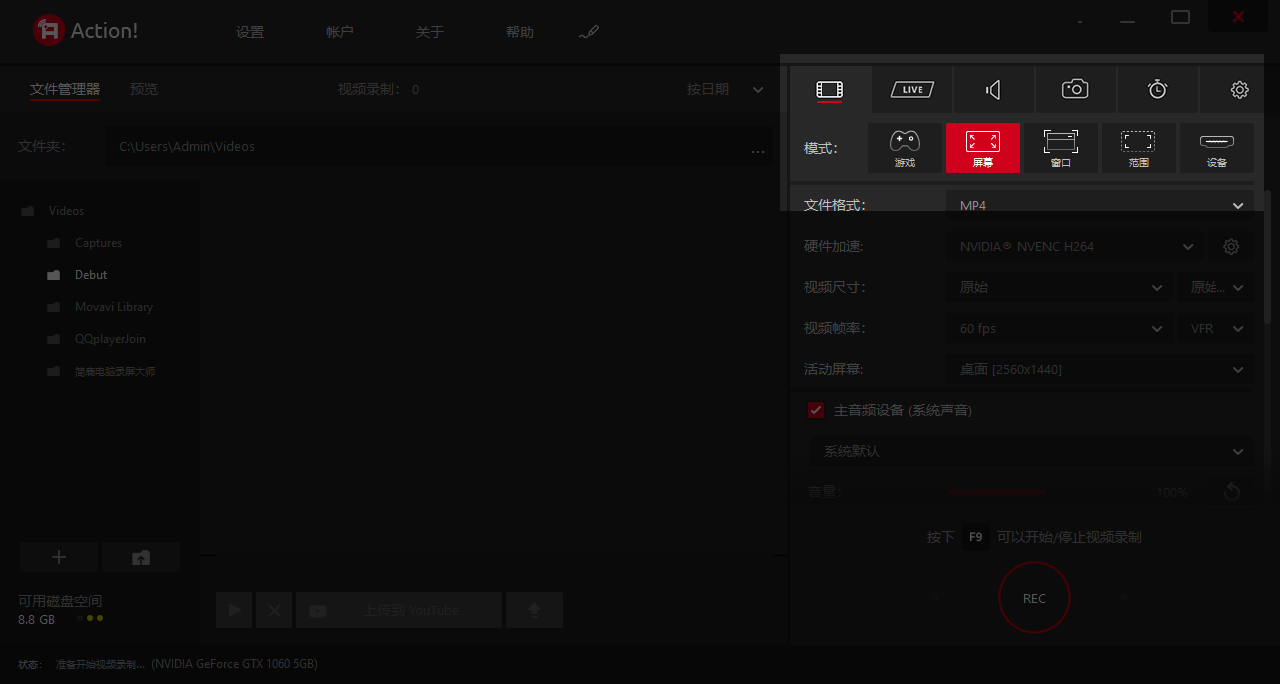1280x684 pixels.
Task: Open recorder settings via gear icon
Action: 1239,89
